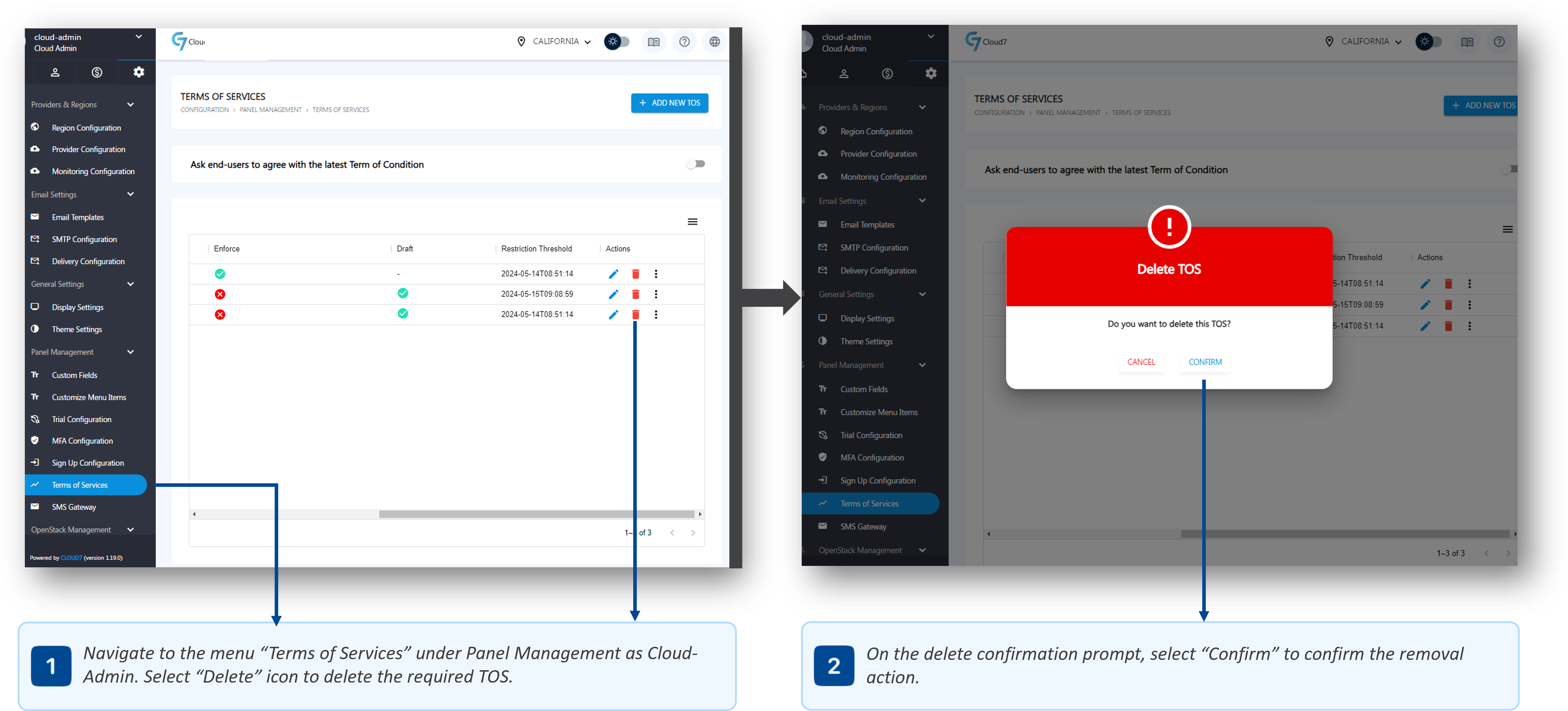This screenshot has width=1568, height=711.
Task: Open the SMTP Configuration menu item in left sidebar
Action: (84, 239)
